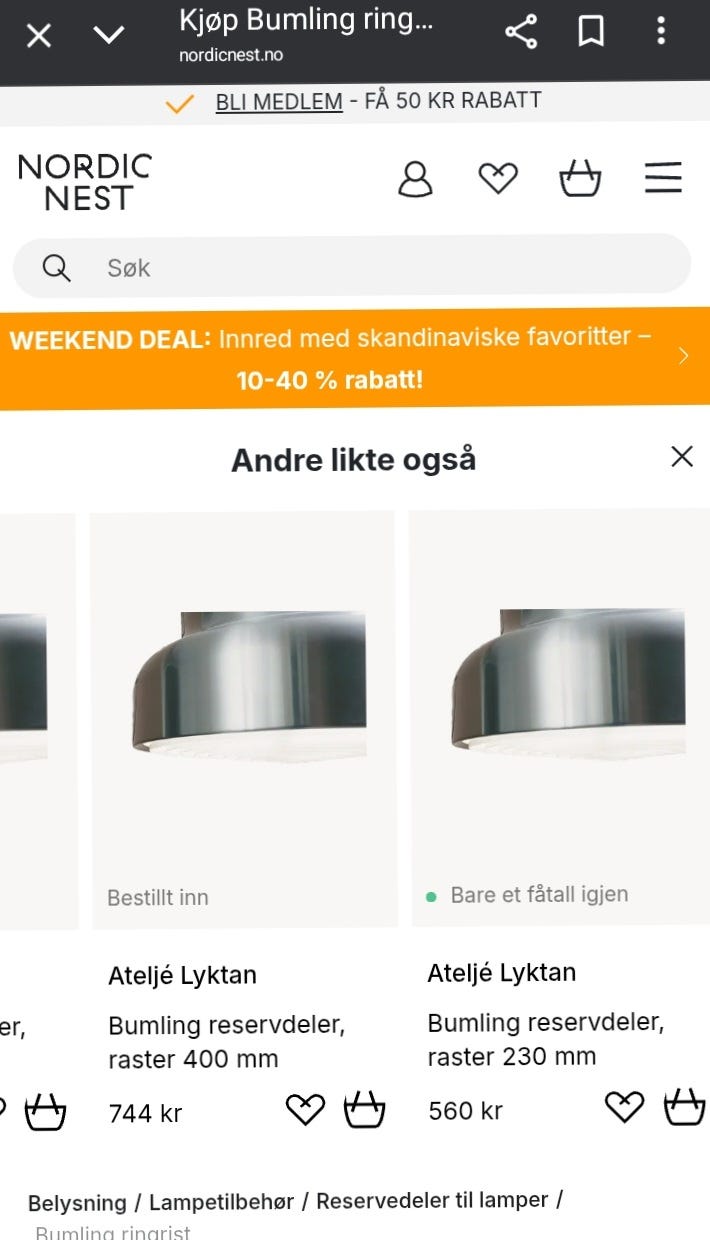Close the browser tab with X

click(38, 36)
